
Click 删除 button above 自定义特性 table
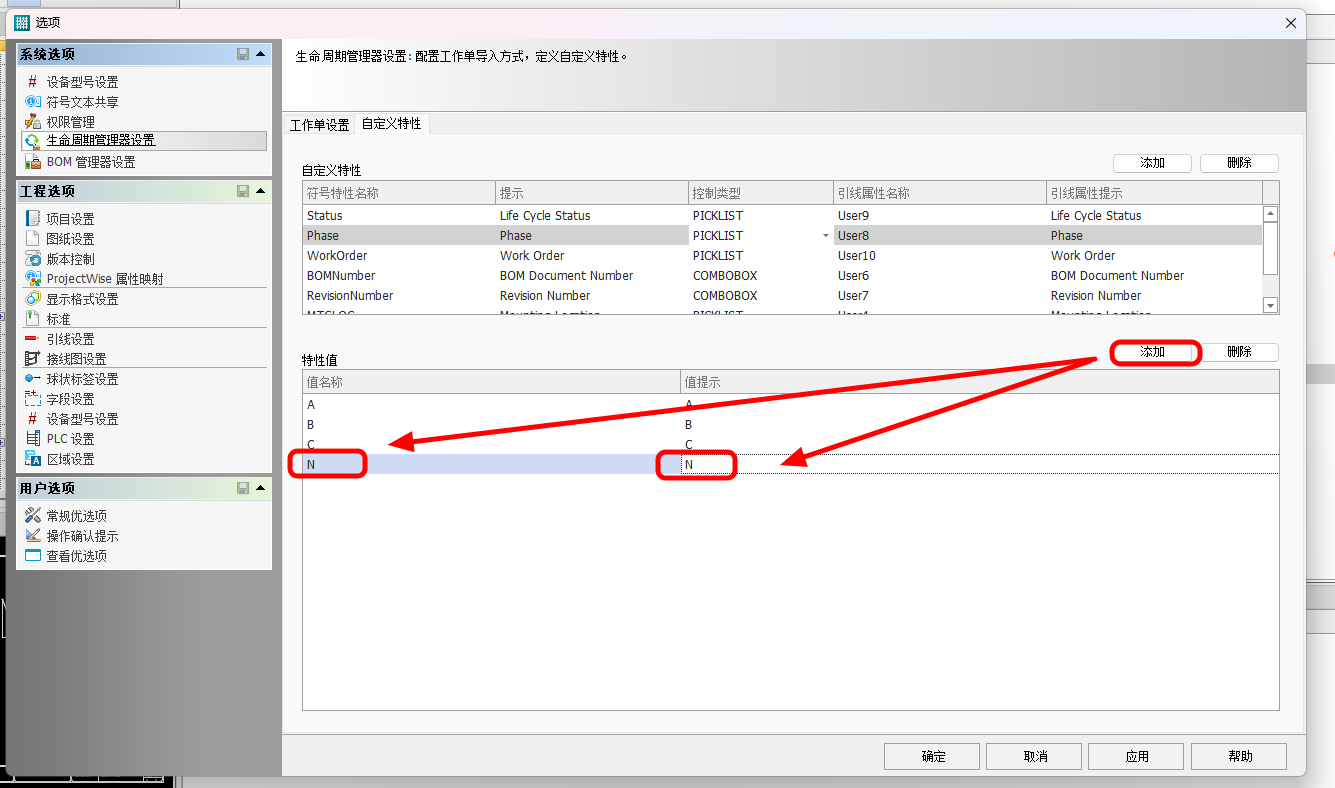point(1239,163)
